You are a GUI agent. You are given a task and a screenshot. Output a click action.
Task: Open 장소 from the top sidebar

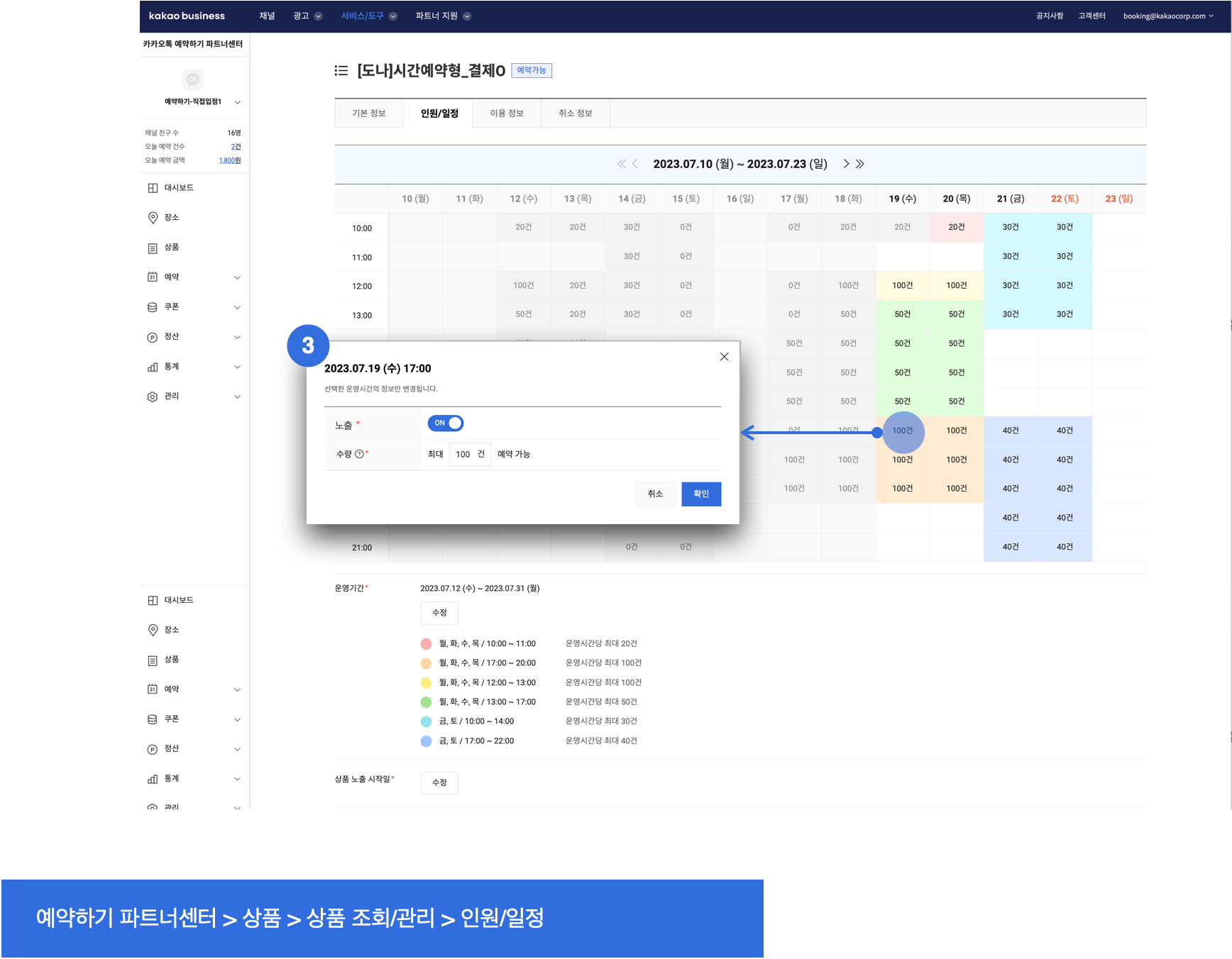click(x=172, y=218)
